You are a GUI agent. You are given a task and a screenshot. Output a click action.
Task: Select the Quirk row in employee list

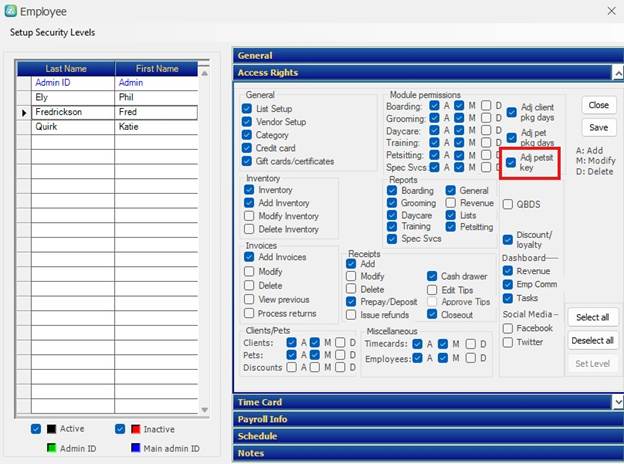pos(115,127)
